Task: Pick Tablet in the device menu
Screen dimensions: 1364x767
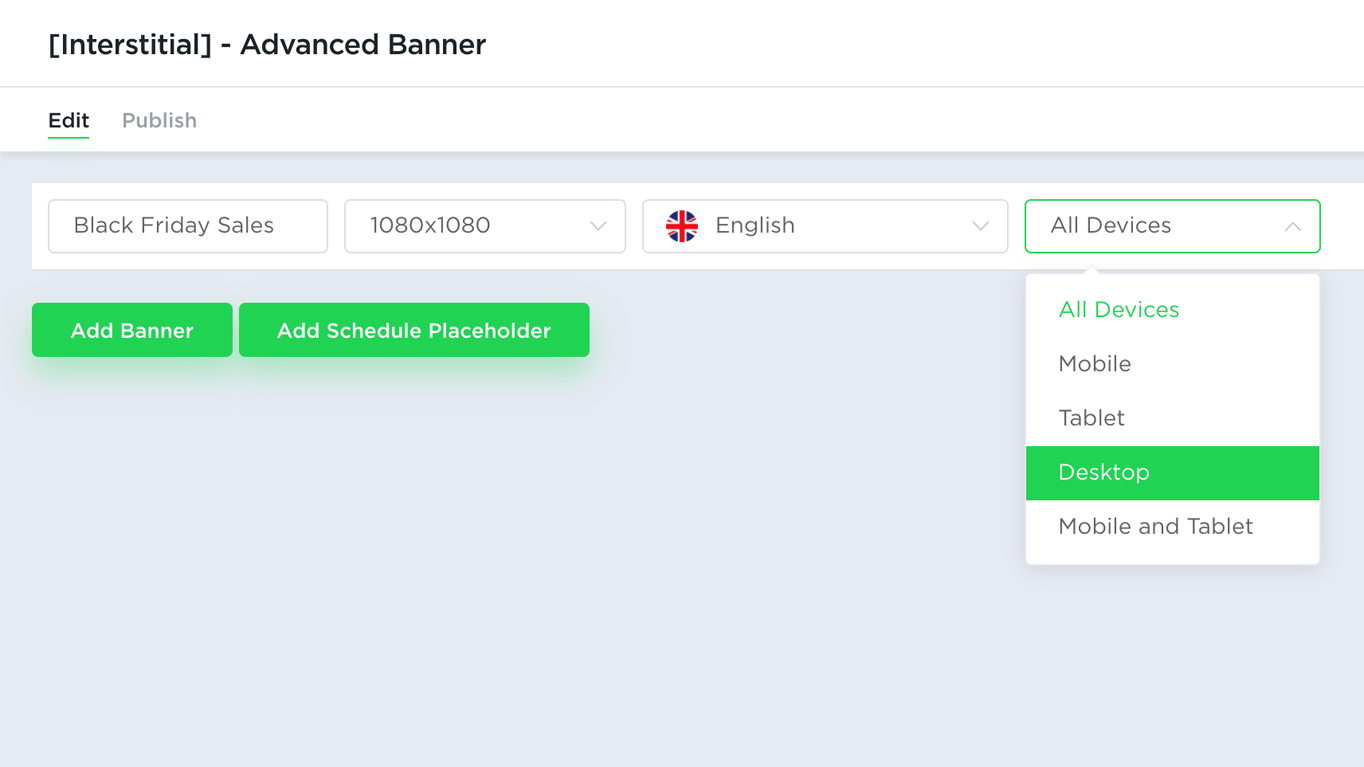Action: coord(1172,418)
